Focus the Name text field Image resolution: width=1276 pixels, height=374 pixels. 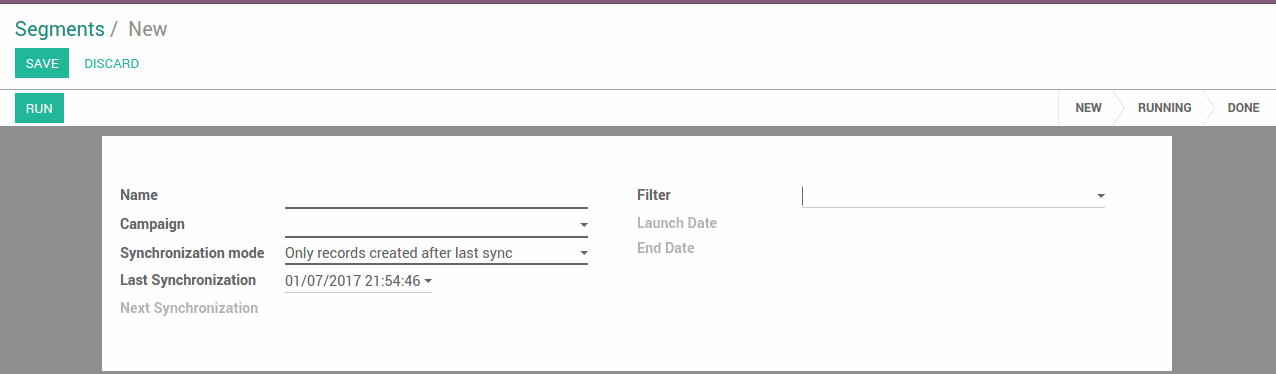[x=436, y=196]
